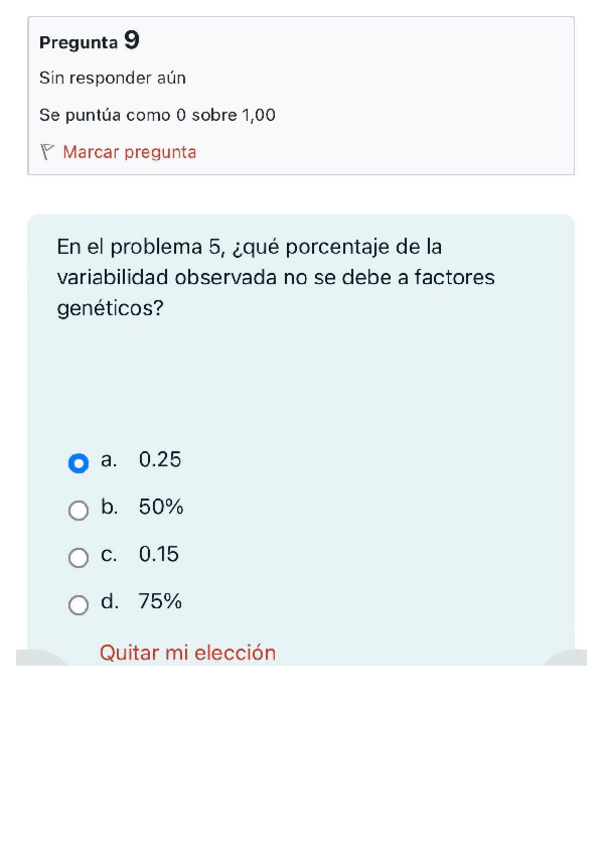This screenshot has width=600, height=848.
Task: Clear selection with Quitar mi elección
Action: 188,653
